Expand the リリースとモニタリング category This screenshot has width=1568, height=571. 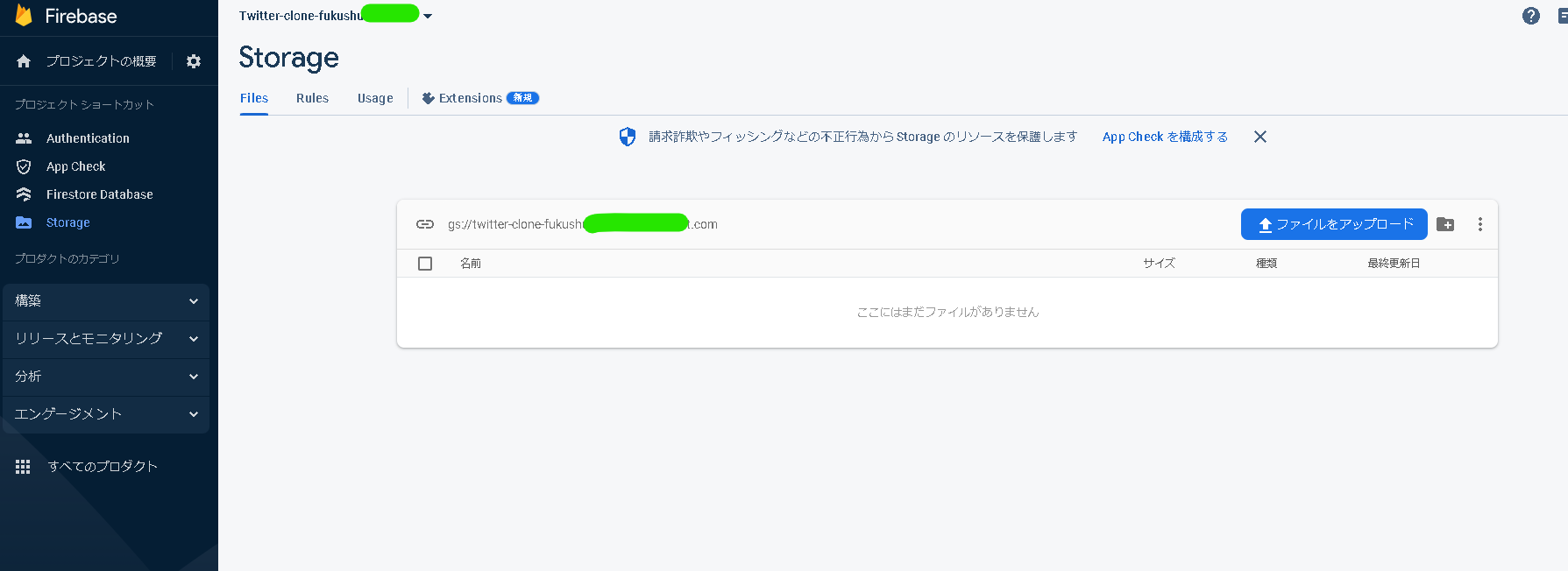[106, 339]
